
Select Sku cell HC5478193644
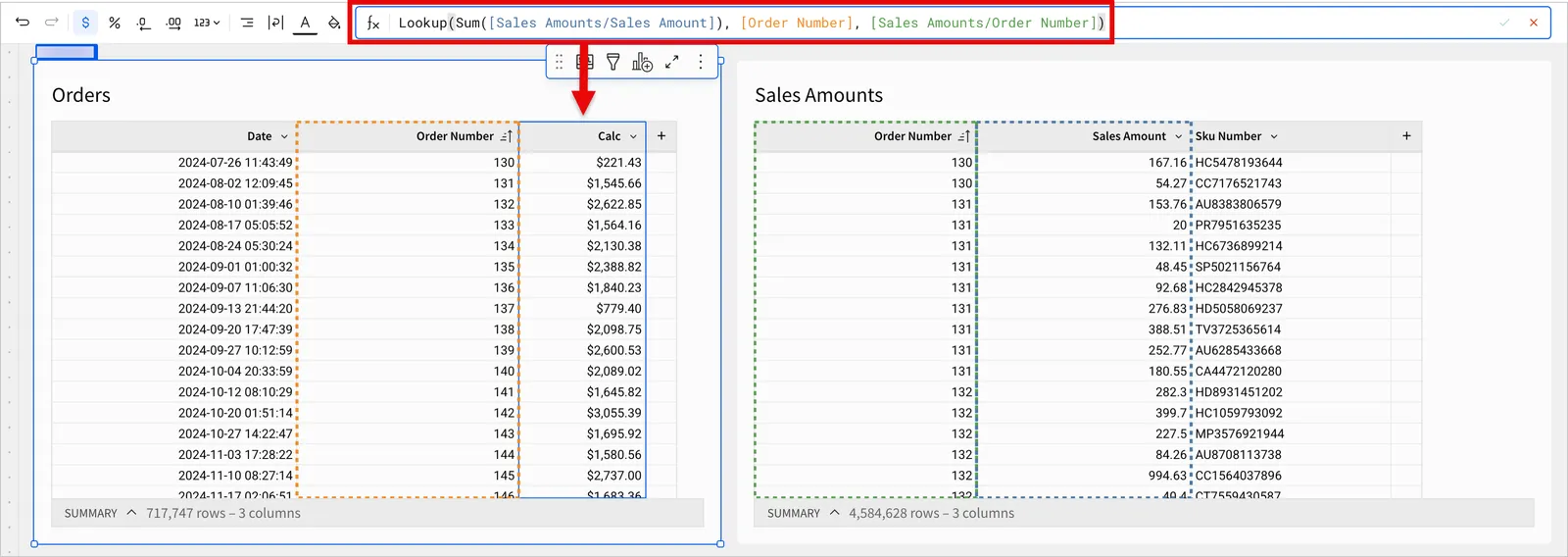(1291, 163)
